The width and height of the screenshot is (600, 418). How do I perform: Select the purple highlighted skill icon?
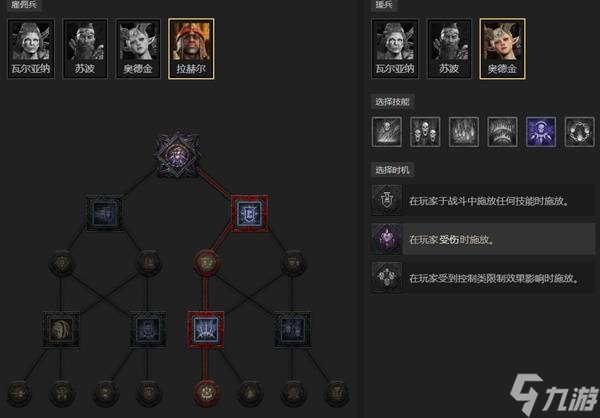(541, 132)
